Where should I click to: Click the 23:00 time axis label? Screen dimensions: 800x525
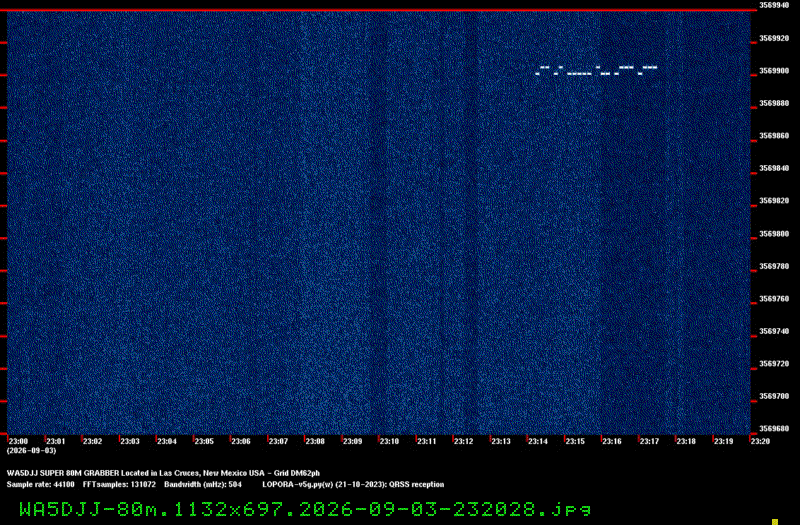(x=19, y=441)
